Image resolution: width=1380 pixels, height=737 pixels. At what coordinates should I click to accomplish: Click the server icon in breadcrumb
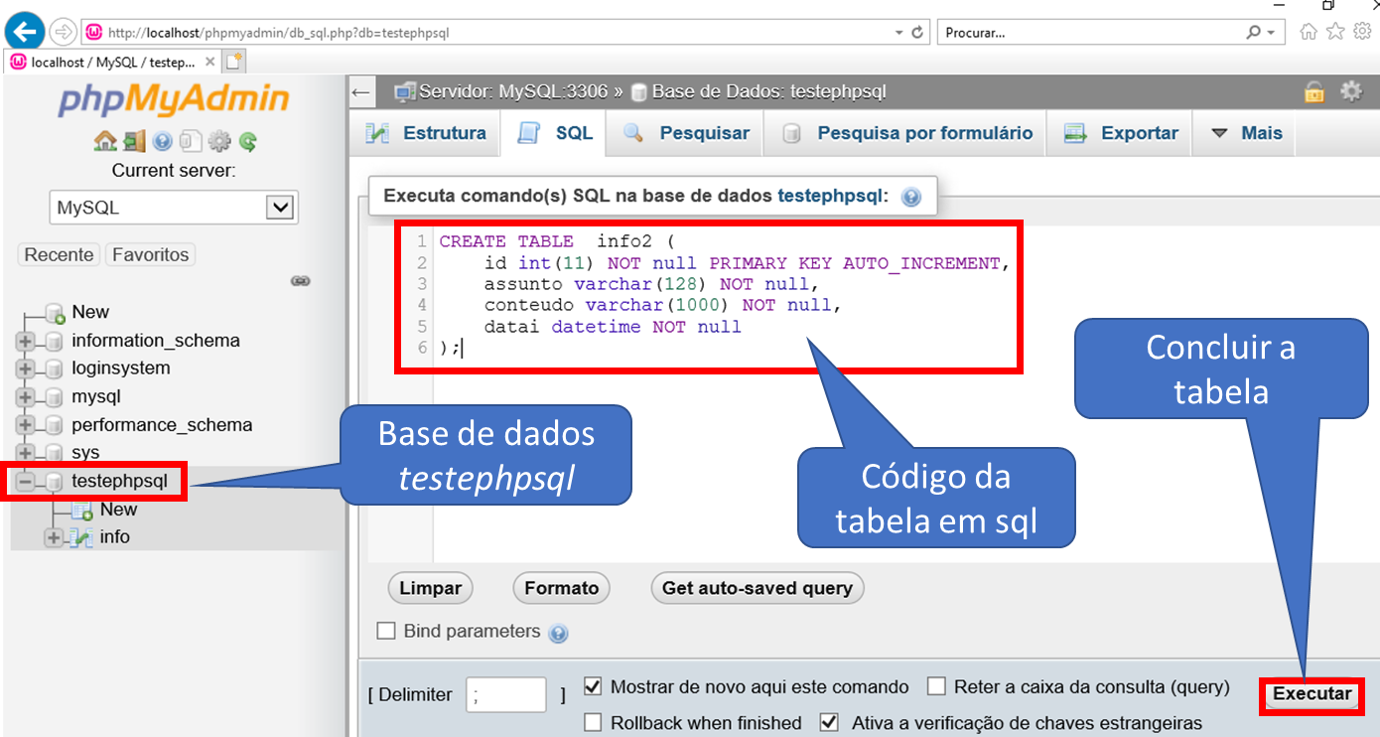pyautogui.click(x=405, y=92)
